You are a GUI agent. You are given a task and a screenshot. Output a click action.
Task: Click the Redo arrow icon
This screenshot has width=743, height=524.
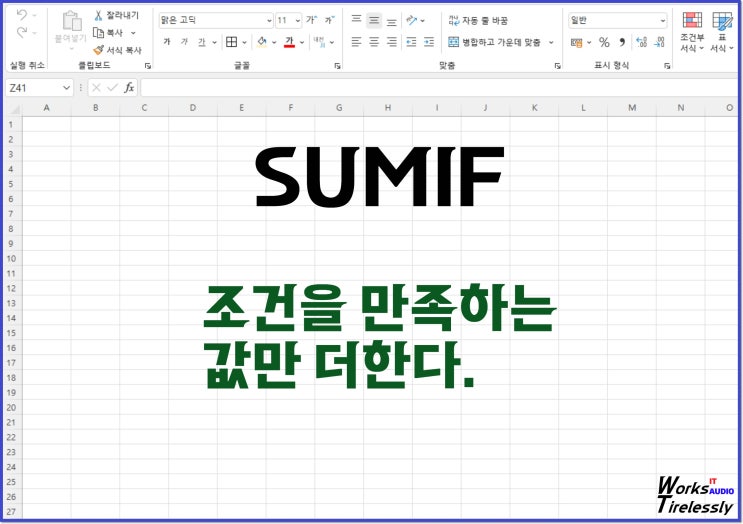coord(22,32)
